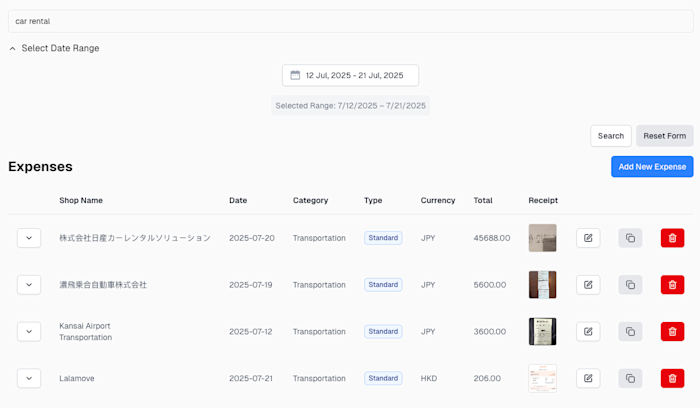The height and width of the screenshot is (408, 700).
Task: Click the Reset Form button
Action: (x=664, y=136)
